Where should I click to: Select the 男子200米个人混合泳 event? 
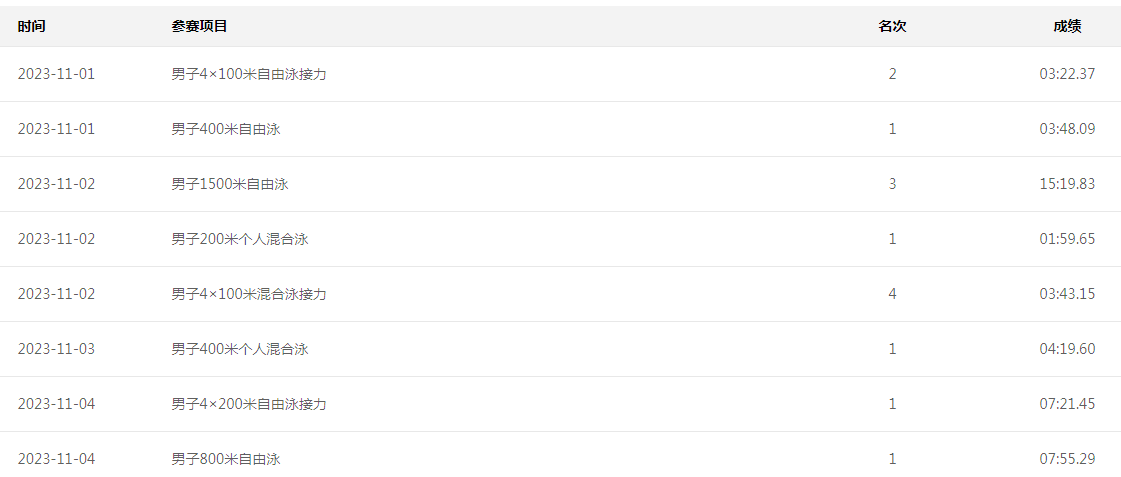click(x=239, y=239)
